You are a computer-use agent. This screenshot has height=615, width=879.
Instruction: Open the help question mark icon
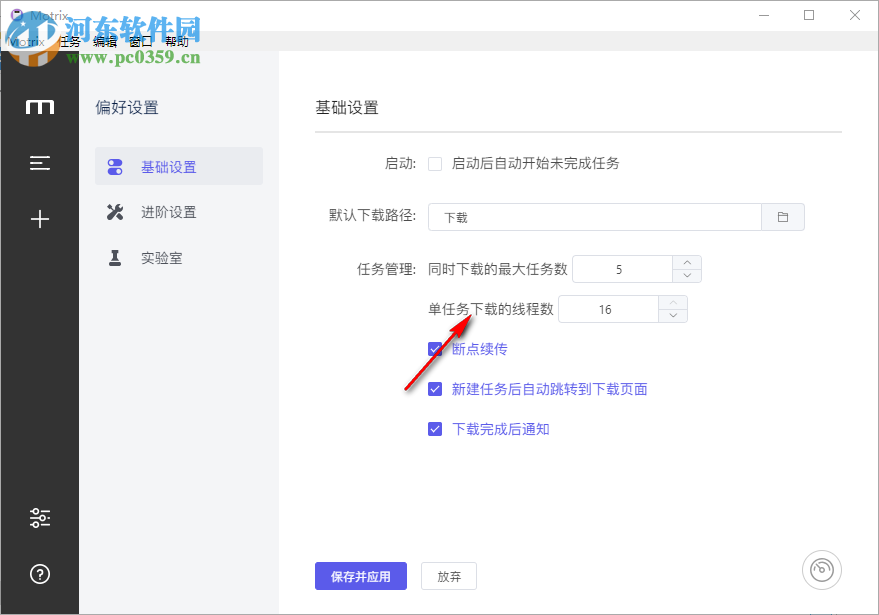pyautogui.click(x=40, y=574)
